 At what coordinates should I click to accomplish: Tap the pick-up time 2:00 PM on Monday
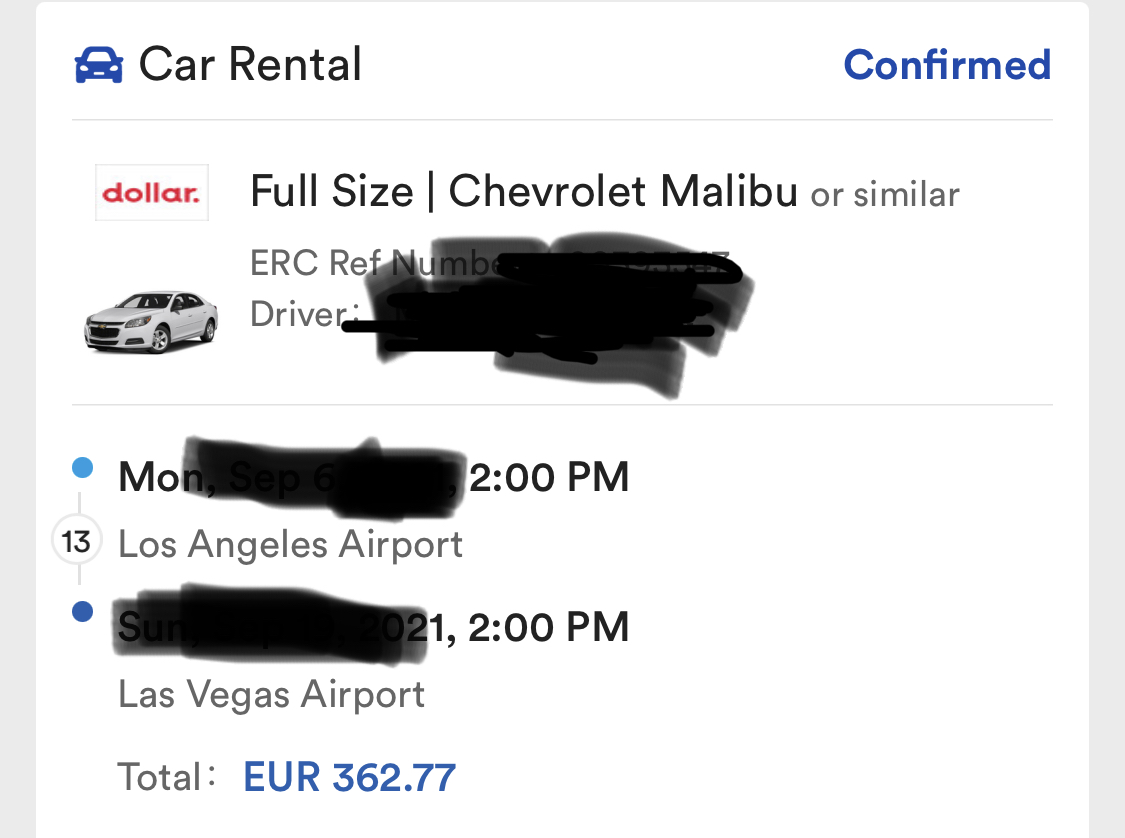tap(549, 477)
